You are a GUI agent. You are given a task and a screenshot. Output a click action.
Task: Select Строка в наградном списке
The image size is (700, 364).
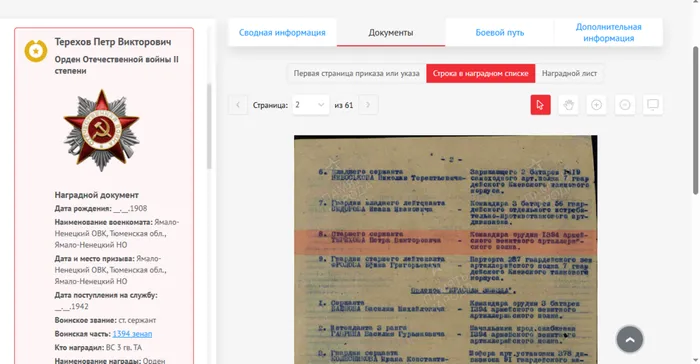click(x=480, y=73)
